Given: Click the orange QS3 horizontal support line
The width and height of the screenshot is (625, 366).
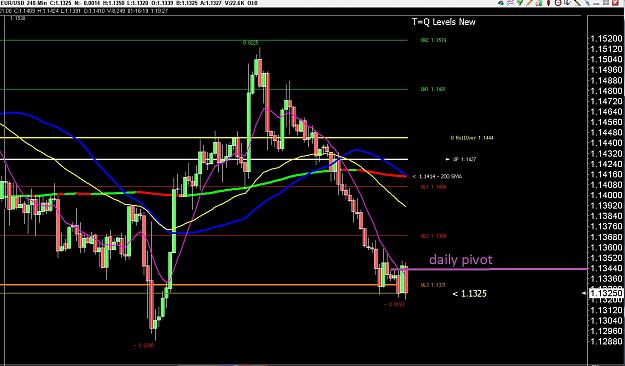Looking at the screenshot, I should 204,285.
